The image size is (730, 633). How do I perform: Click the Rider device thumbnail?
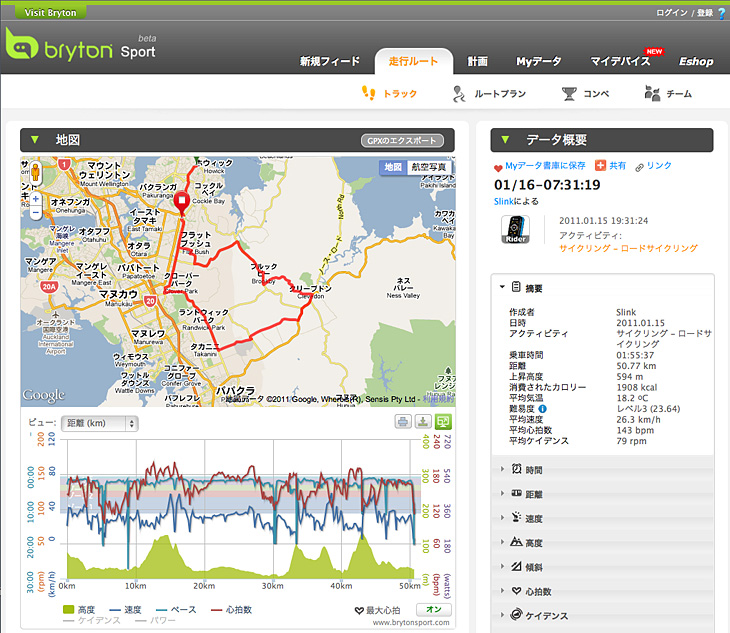(x=515, y=229)
